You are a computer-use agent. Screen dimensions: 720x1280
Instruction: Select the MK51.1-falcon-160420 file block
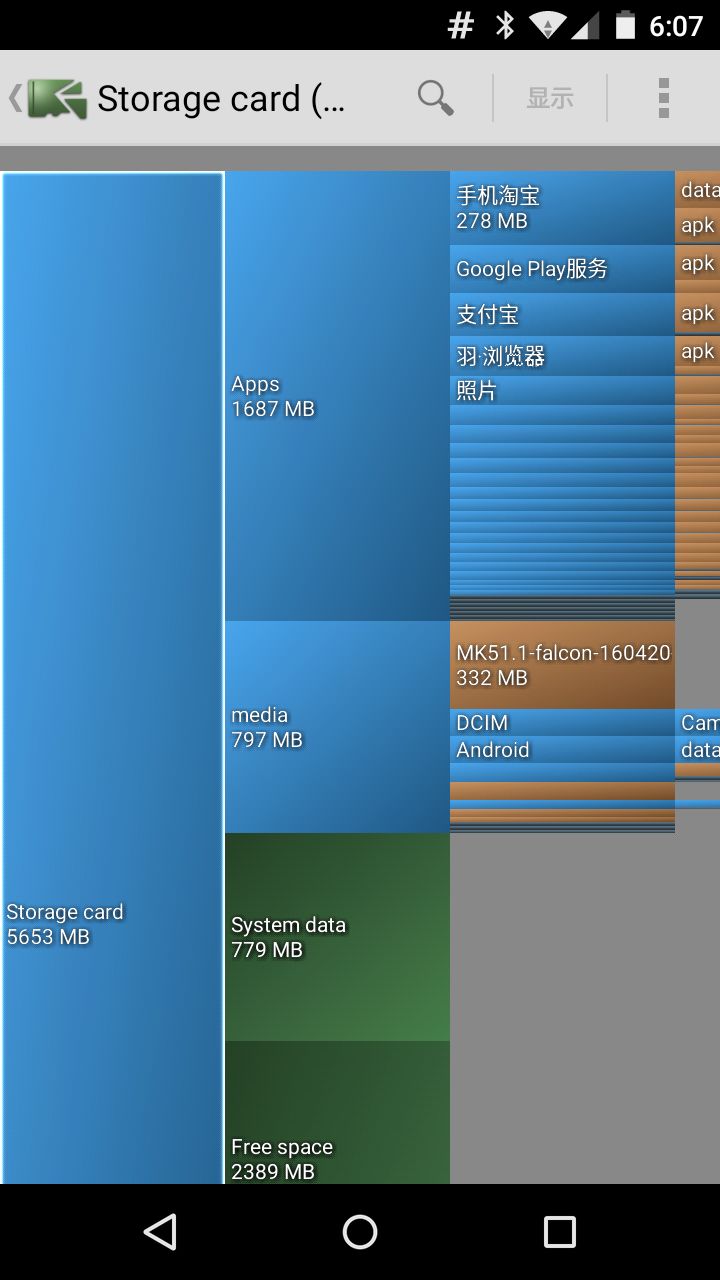click(562, 665)
